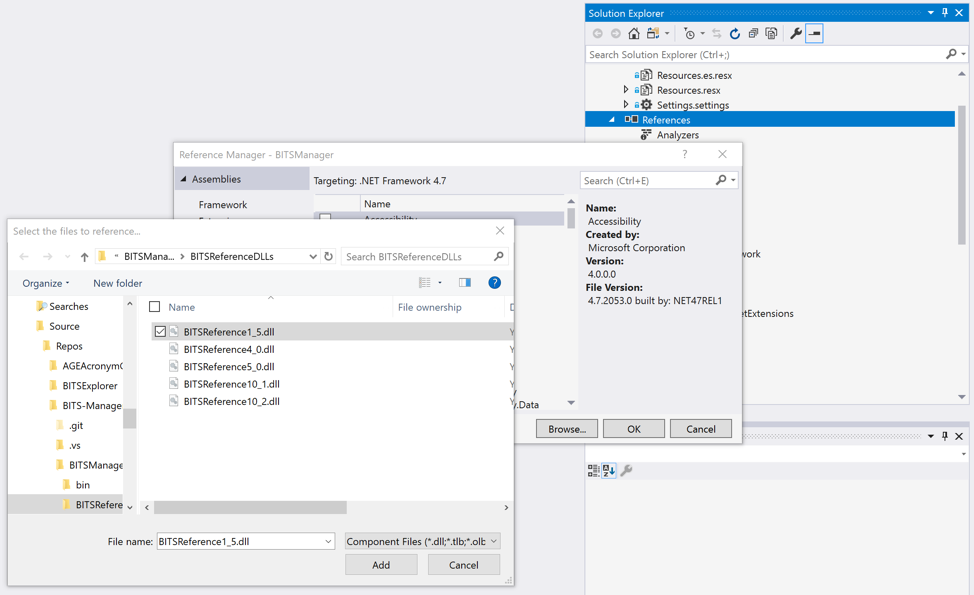974x595 pixels.
Task: Click the preview pane icon in file dialog
Action: pos(465,283)
